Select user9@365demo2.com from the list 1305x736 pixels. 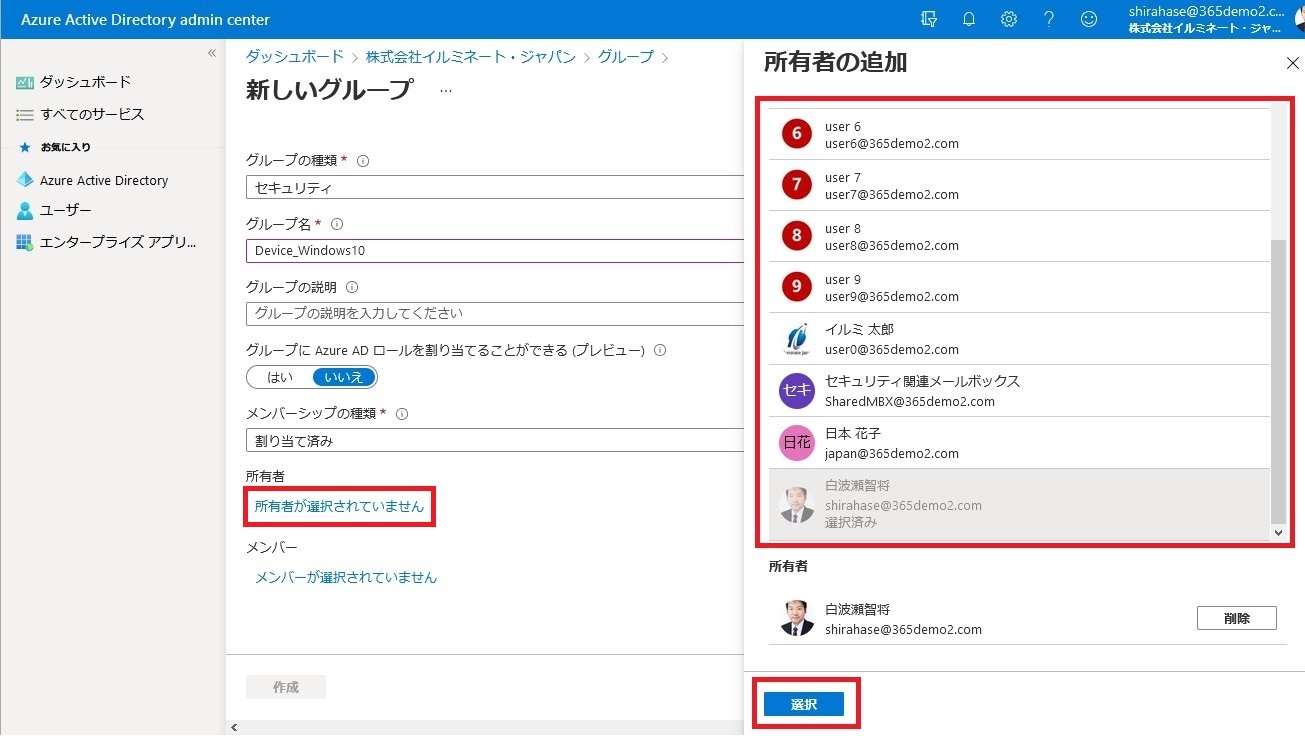(x=1019, y=288)
